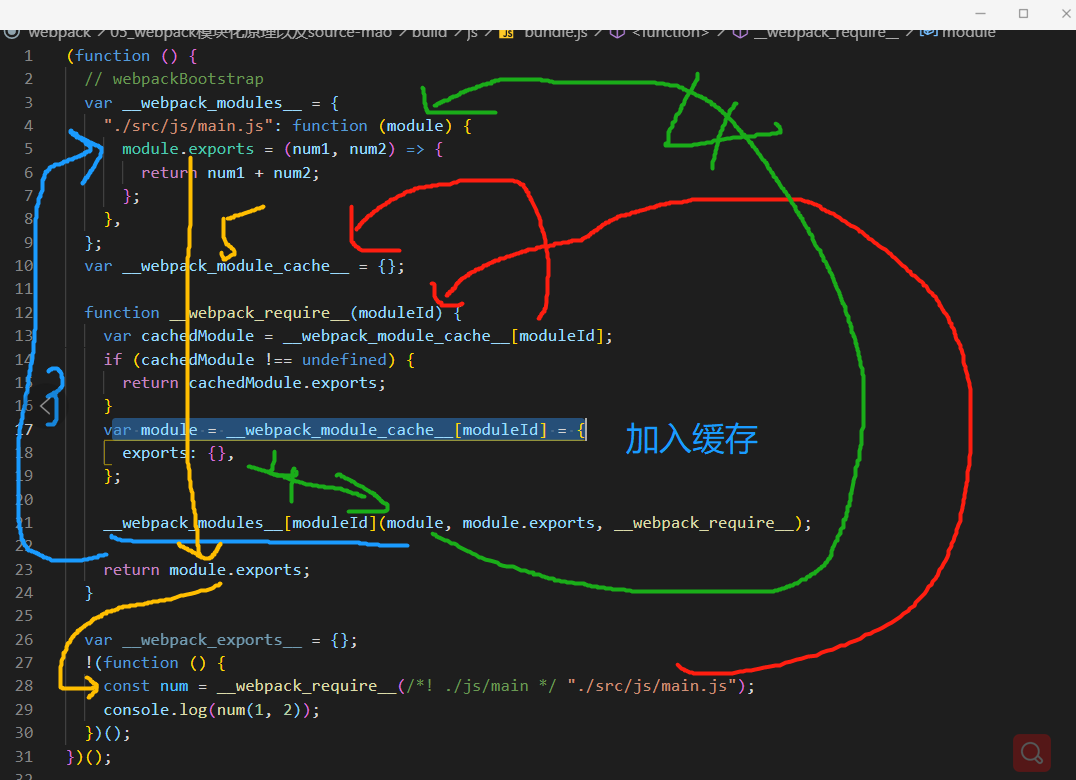Viewport: 1076px width, 780px height.
Task: Click '__webpack_modules__' in the var declaration on line 3
Action: (212, 103)
